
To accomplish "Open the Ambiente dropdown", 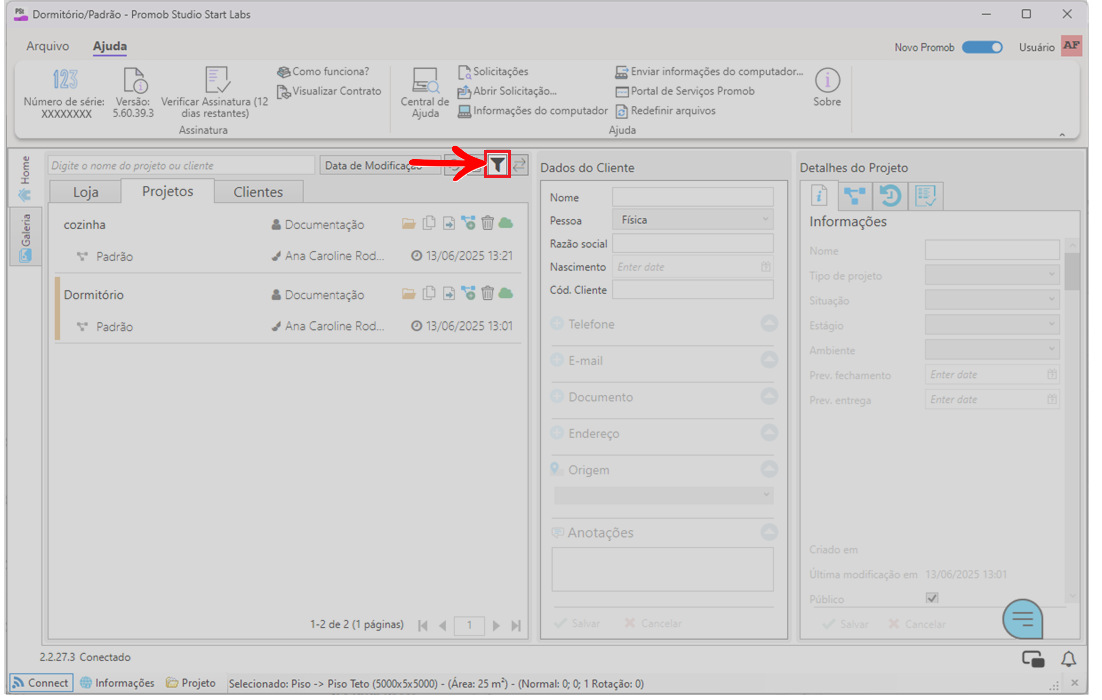I will (992, 349).
